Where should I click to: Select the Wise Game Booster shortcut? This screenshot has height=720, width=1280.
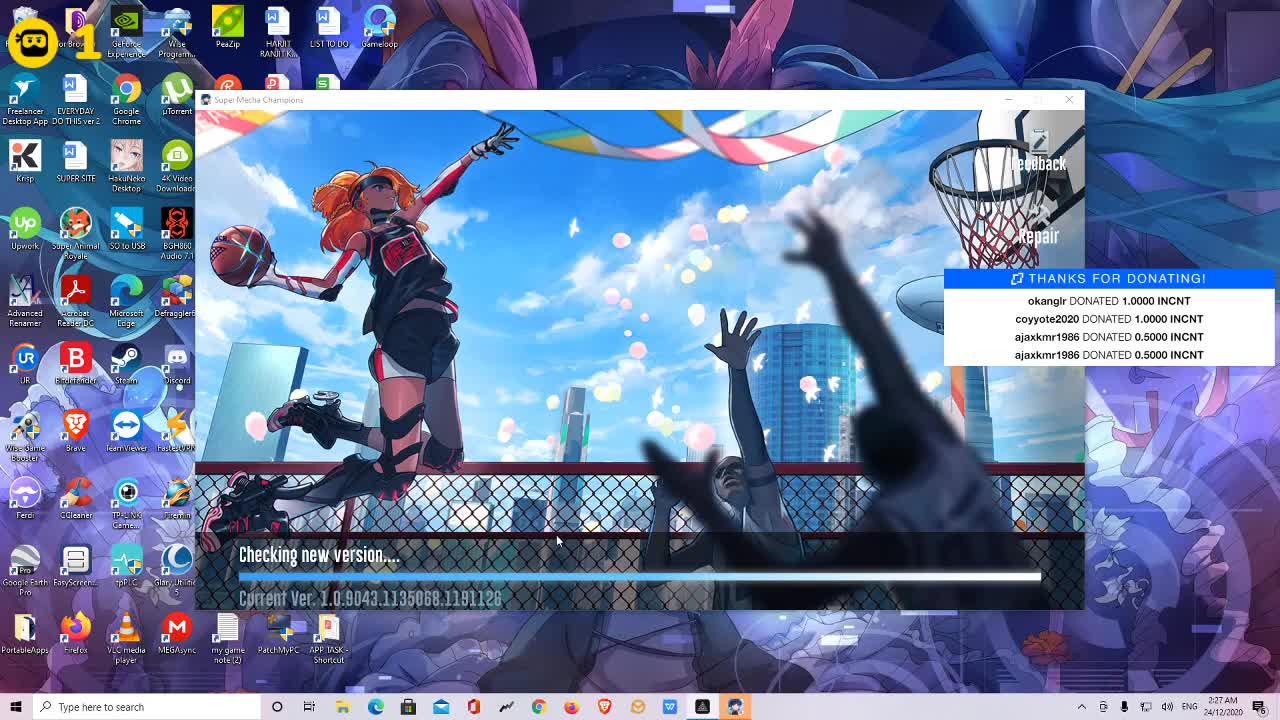[x=25, y=436]
